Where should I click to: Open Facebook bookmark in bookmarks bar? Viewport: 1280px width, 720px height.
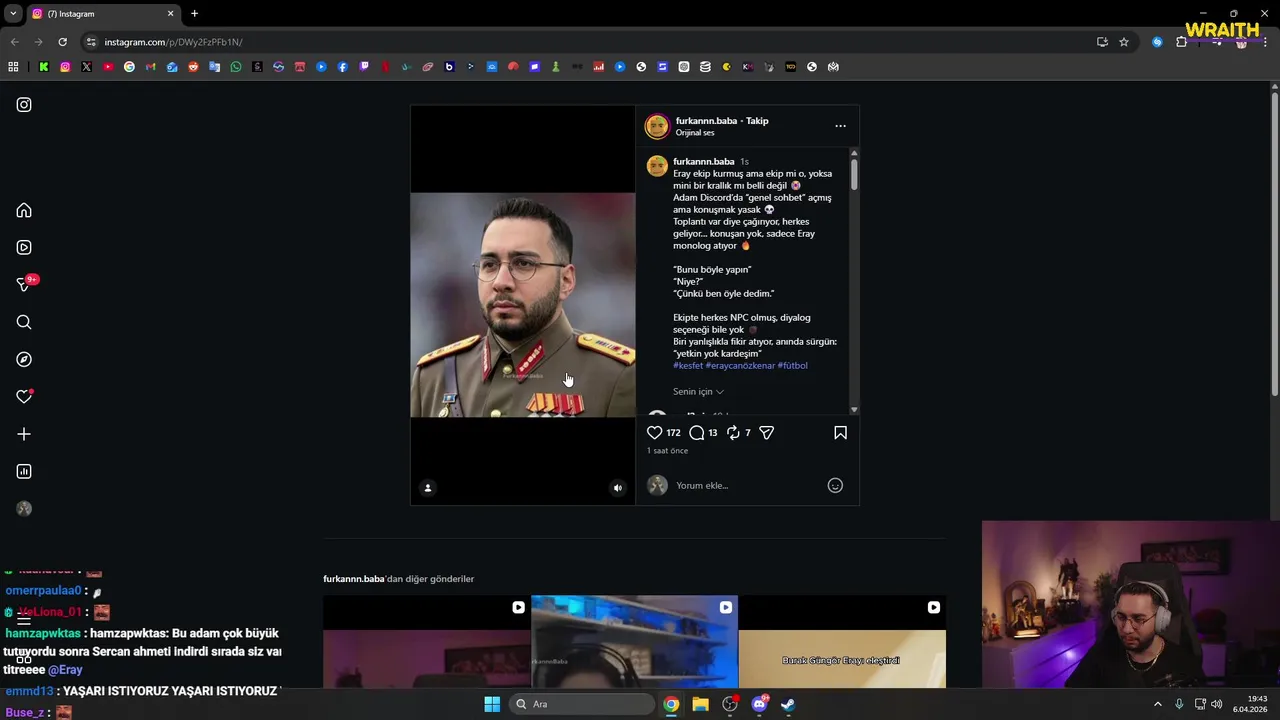(343, 67)
